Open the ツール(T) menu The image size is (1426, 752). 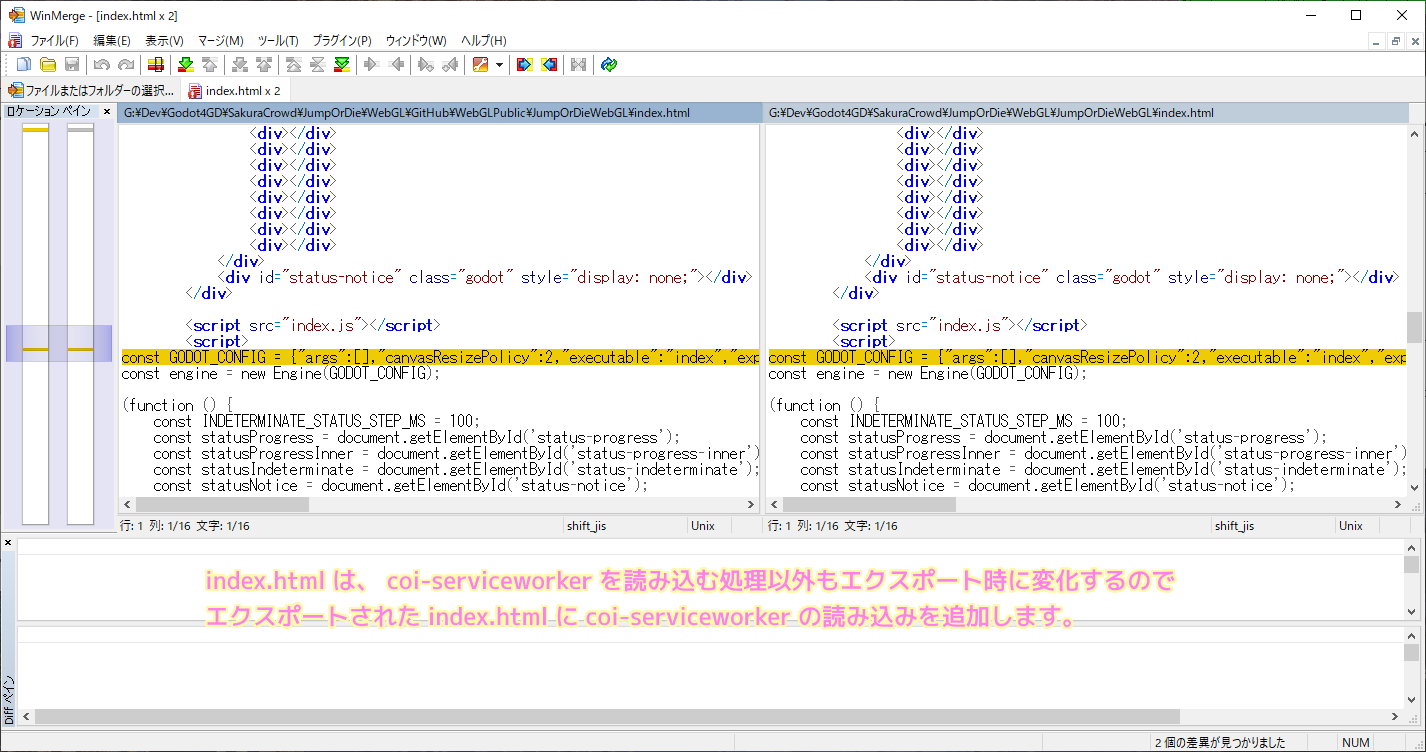click(x=278, y=41)
